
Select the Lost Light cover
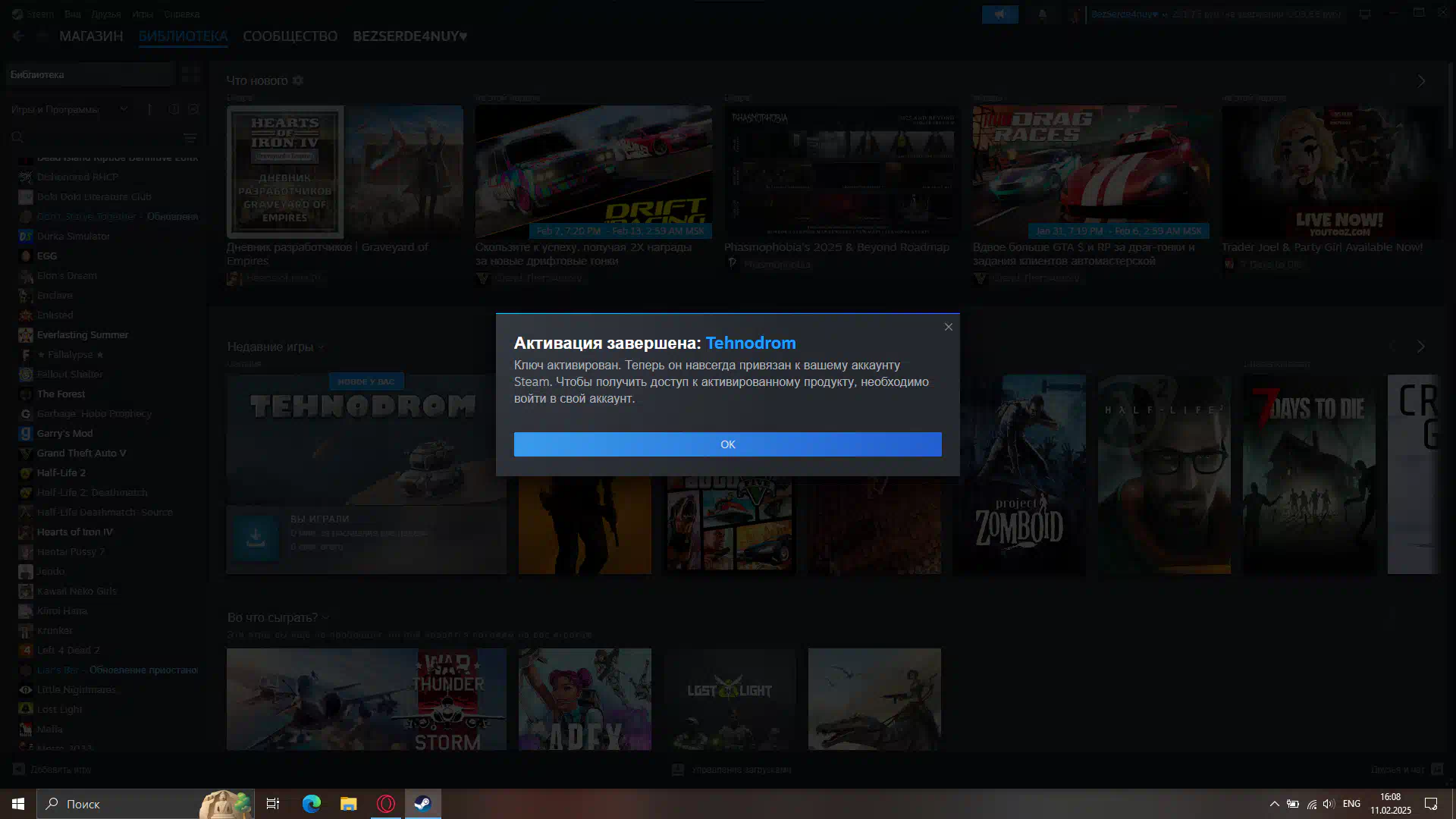click(x=730, y=699)
